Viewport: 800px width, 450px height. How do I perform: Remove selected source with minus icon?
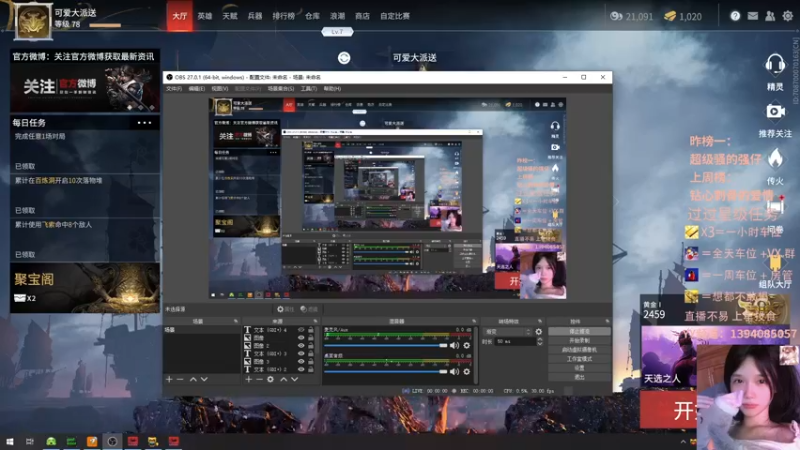[x=259, y=379]
